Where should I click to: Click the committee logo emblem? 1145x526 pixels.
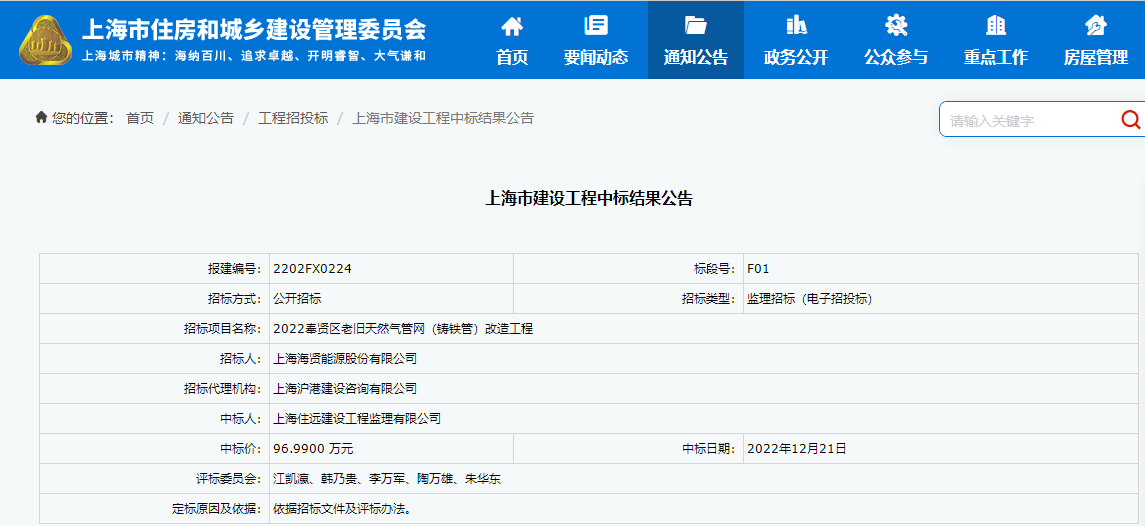coord(45,40)
